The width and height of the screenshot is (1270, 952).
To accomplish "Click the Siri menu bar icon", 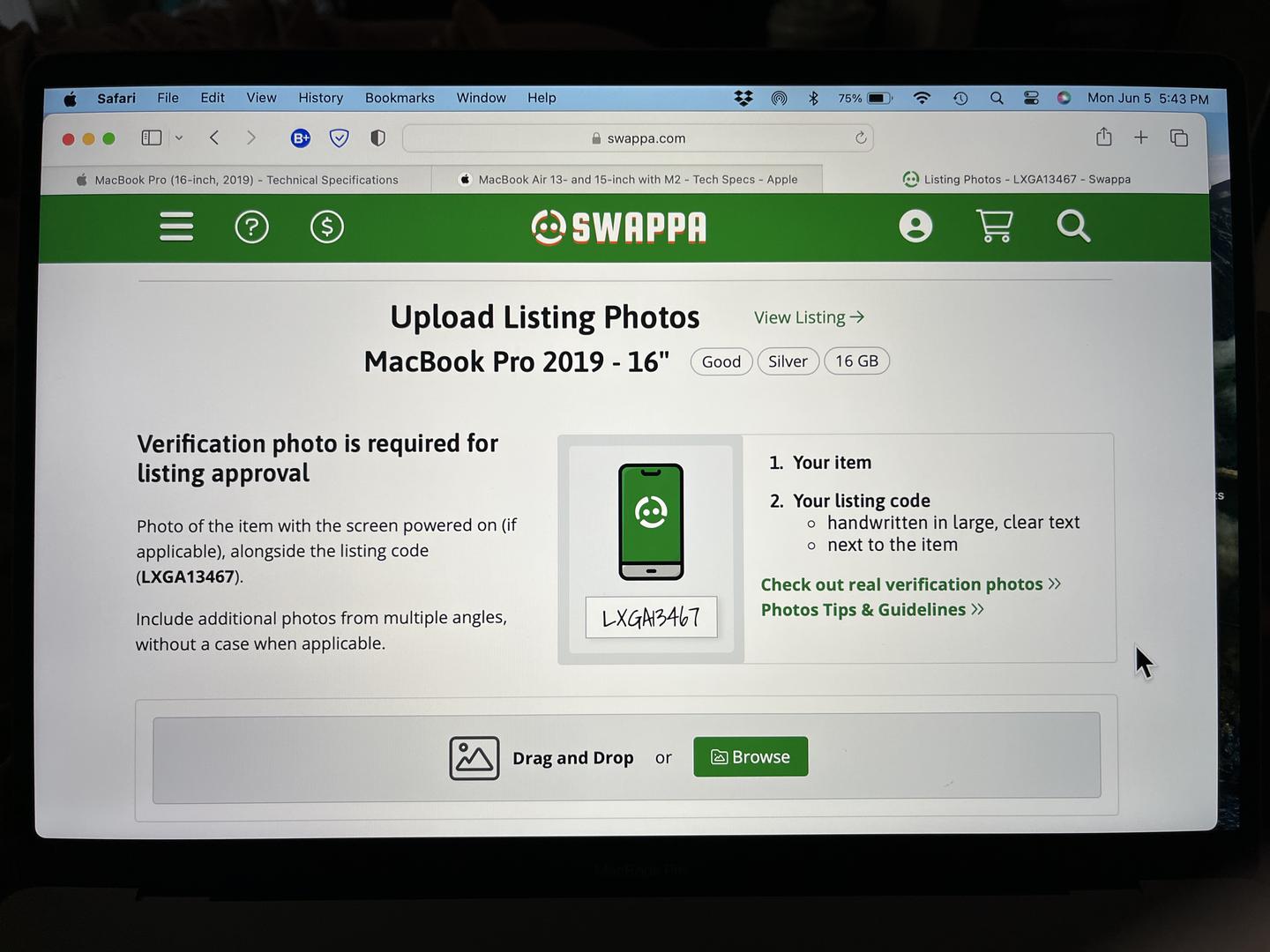I will (x=1065, y=99).
